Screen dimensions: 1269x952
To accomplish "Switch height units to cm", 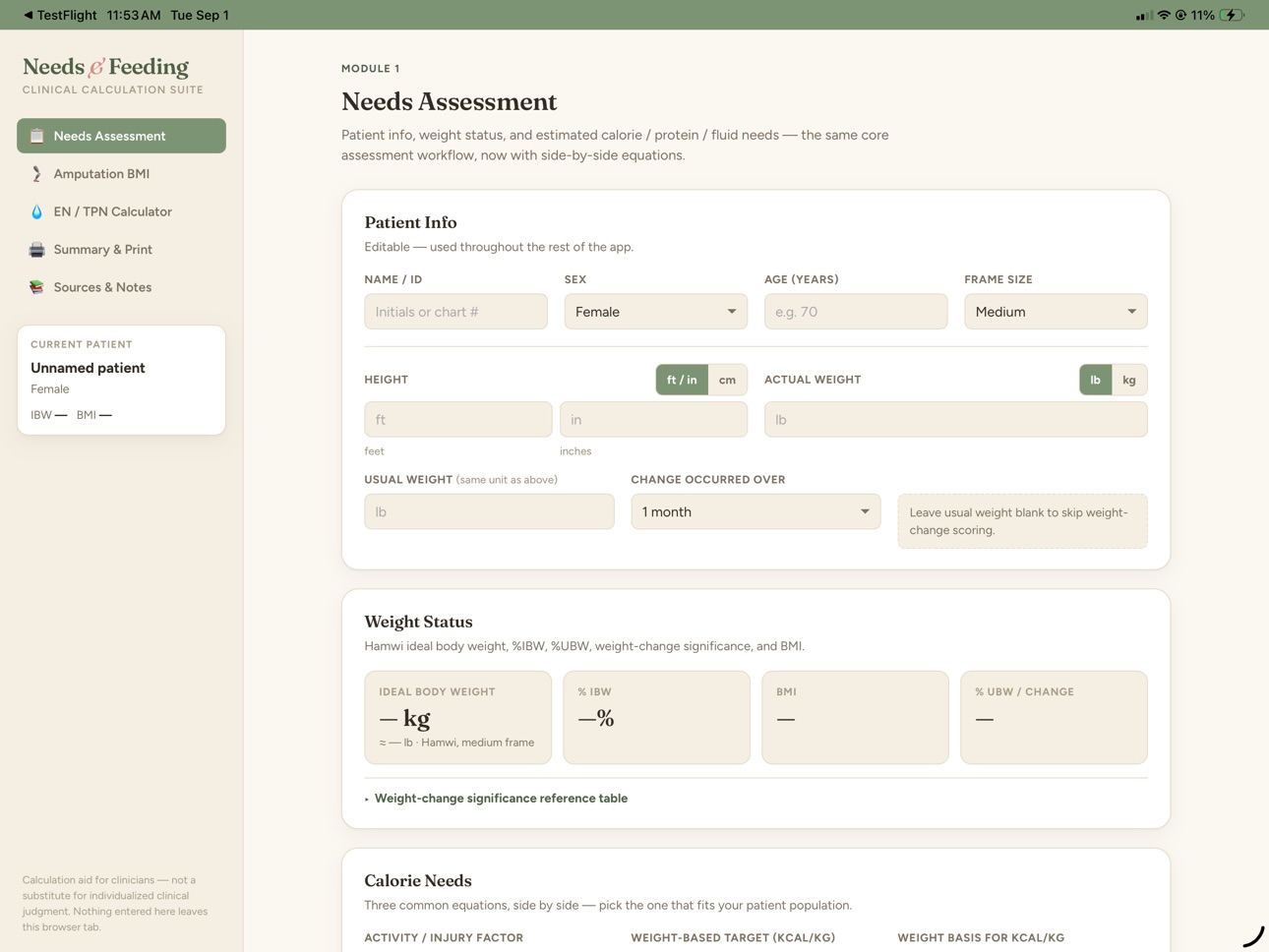I will coord(727,380).
